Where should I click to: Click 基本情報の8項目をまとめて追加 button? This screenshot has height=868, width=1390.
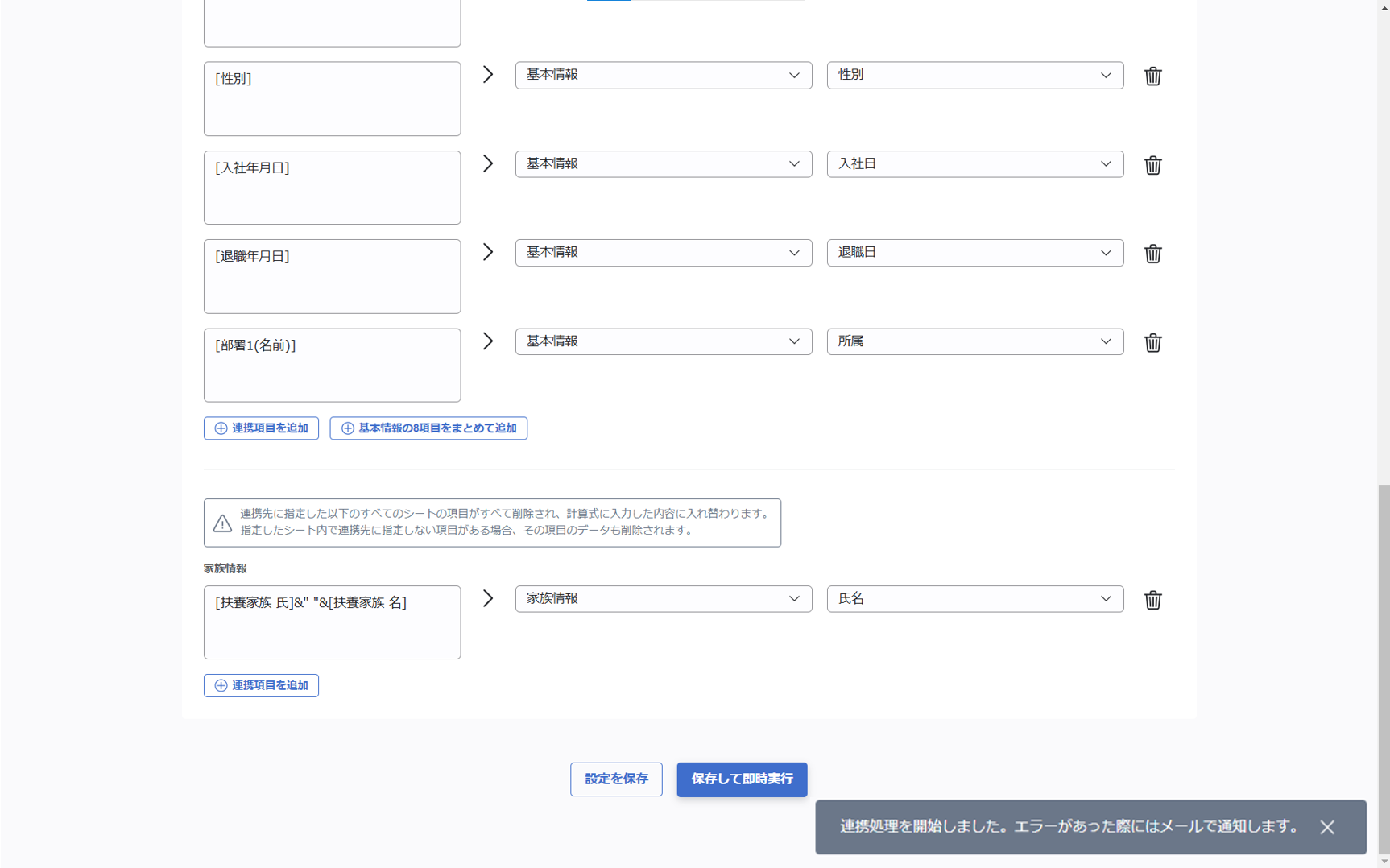point(428,428)
